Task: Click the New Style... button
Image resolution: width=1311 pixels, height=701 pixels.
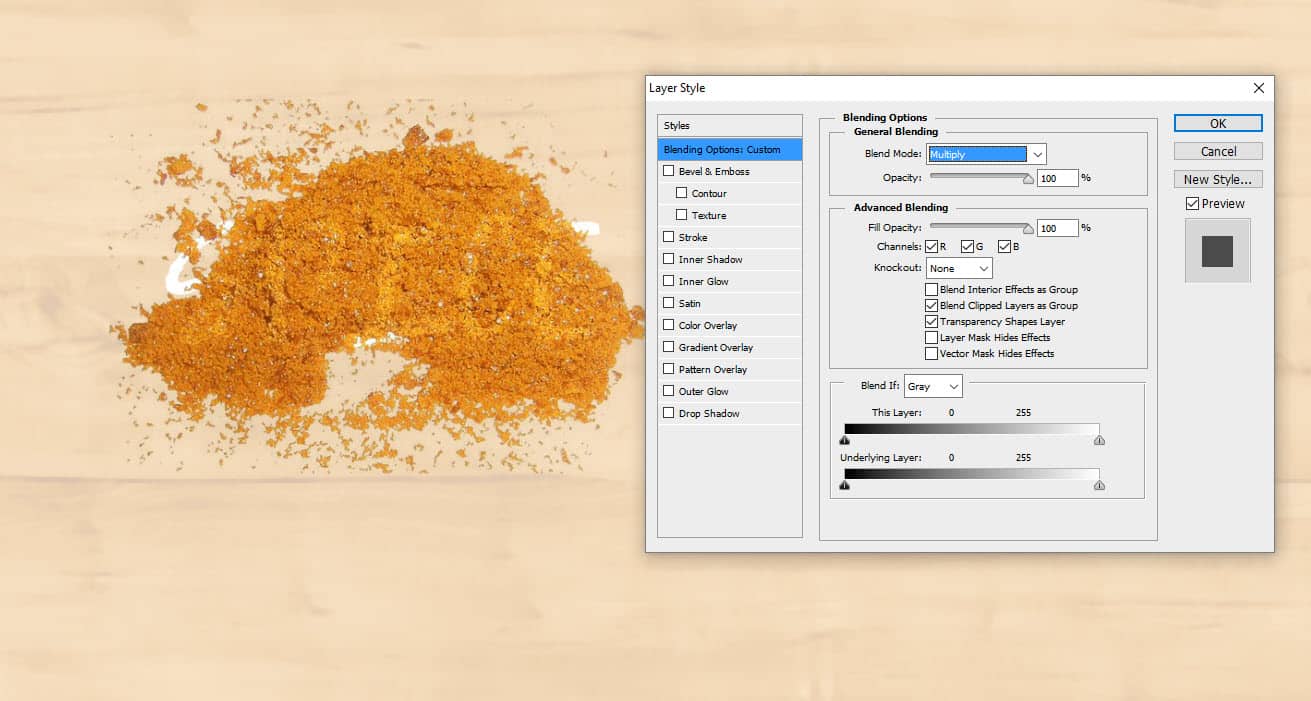Action: 1218,180
